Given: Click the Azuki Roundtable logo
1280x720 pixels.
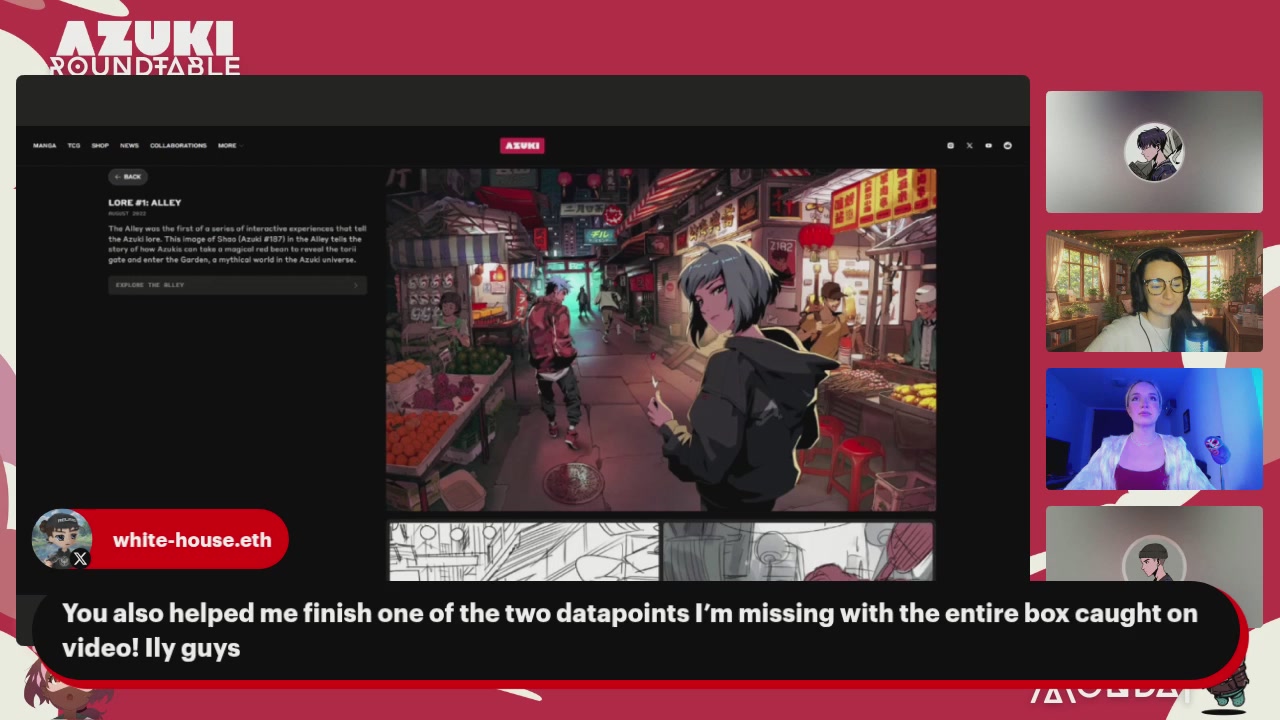Looking at the screenshot, I should tap(145, 48).
